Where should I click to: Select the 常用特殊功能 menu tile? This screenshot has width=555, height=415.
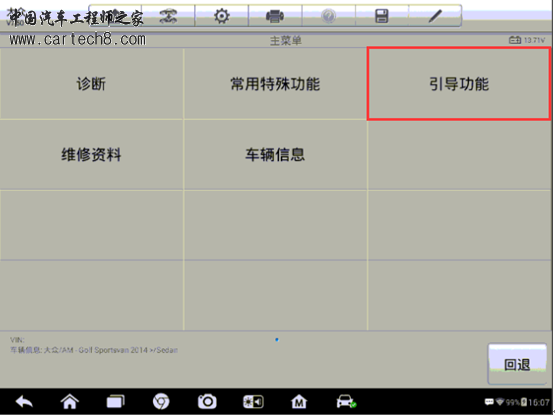(275, 84)
